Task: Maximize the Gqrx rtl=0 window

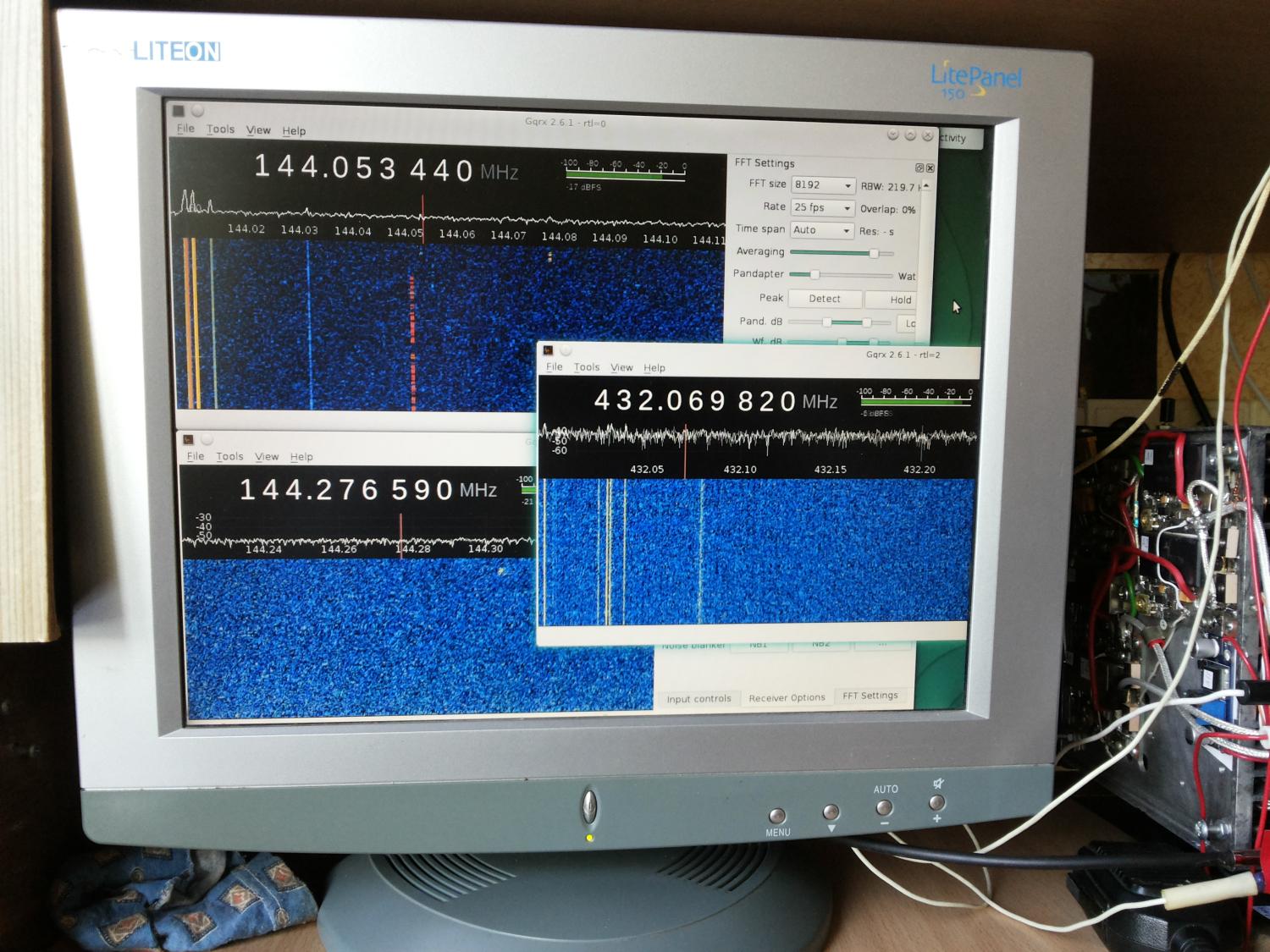Action: pos(910,135)
